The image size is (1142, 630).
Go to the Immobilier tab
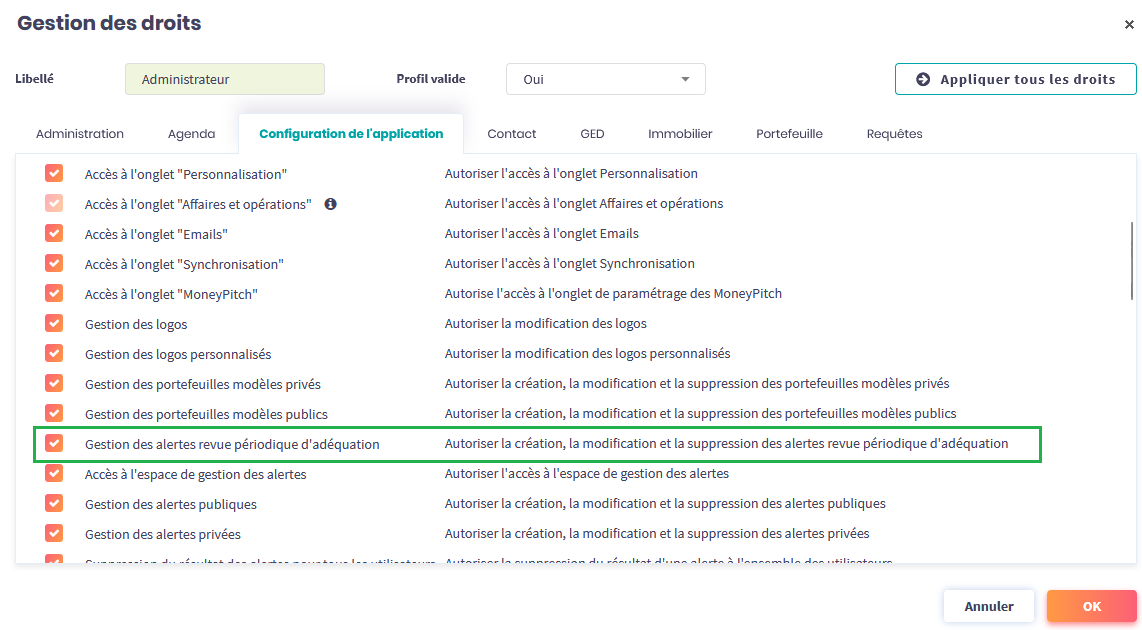coord(680,133)
